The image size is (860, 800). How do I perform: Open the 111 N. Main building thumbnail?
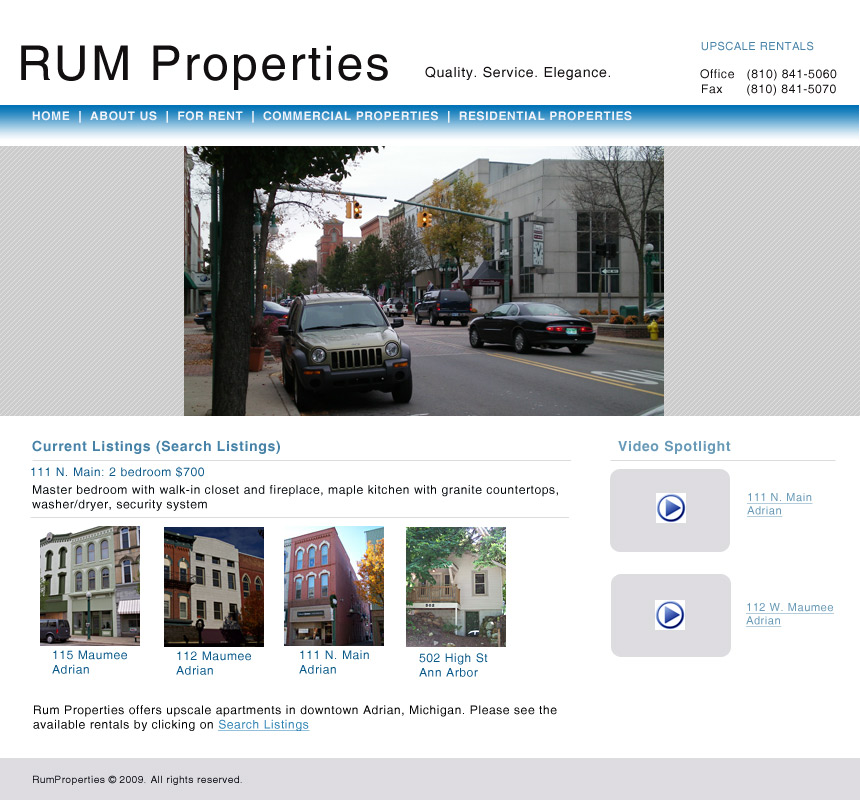click(334, 586)
